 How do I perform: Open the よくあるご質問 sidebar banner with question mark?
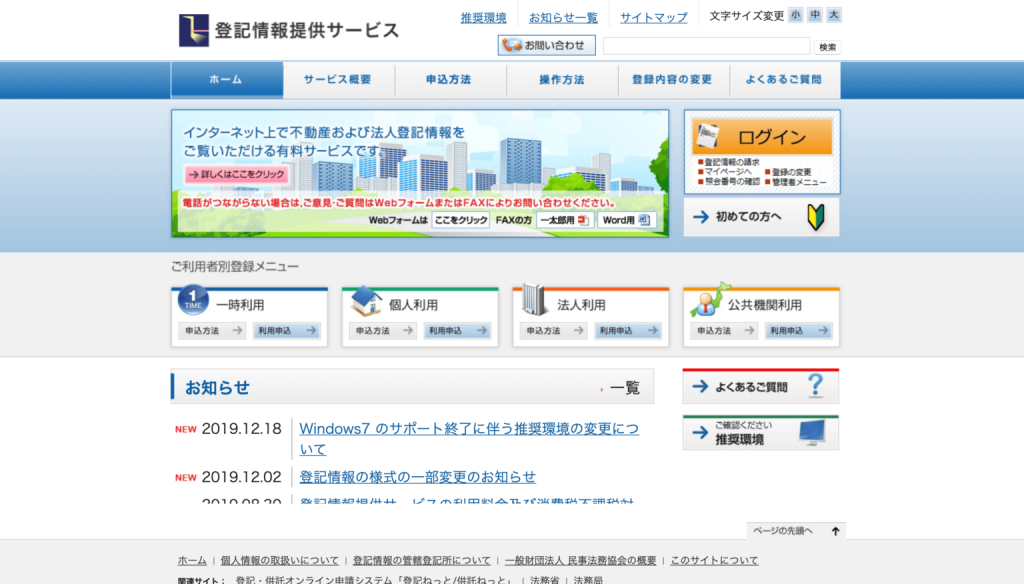pos(760,386)
